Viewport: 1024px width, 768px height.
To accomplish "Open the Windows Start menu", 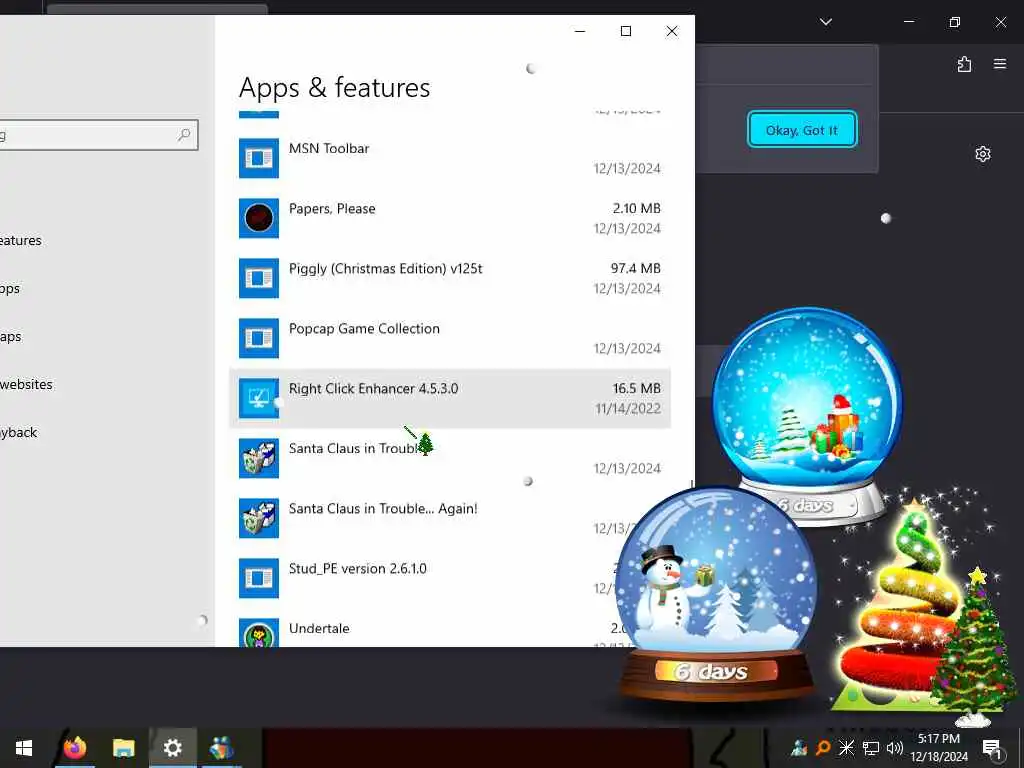I will coord(24,748).
